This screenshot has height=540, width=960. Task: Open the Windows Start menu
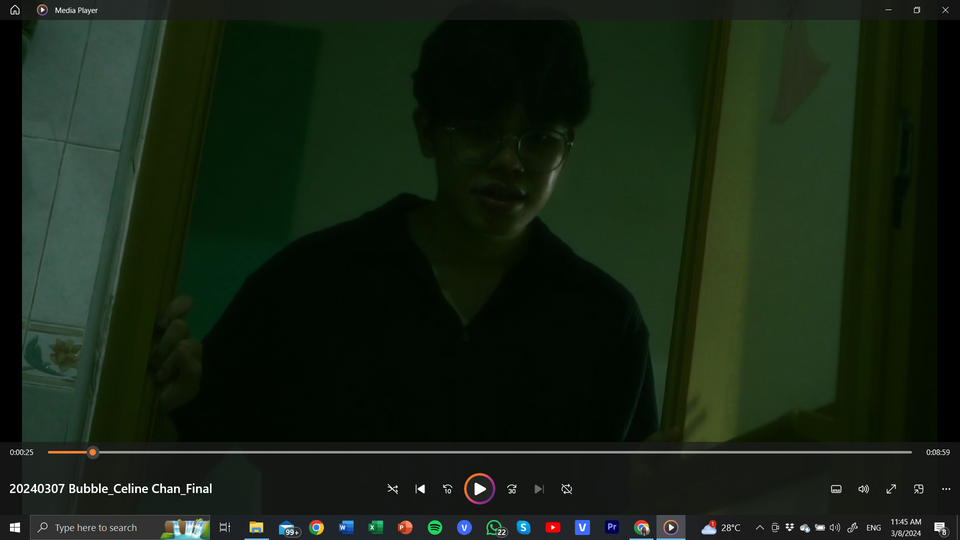15,527
